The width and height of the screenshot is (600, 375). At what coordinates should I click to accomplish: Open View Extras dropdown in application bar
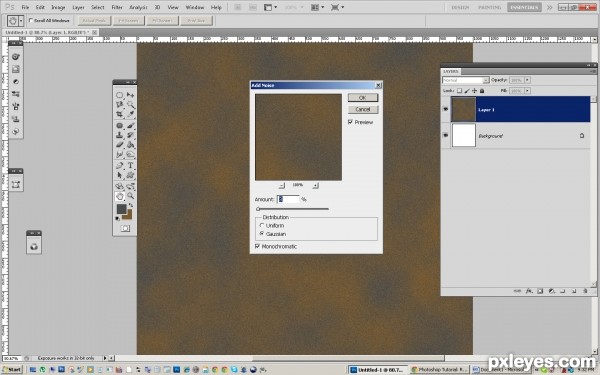point(271,7)
